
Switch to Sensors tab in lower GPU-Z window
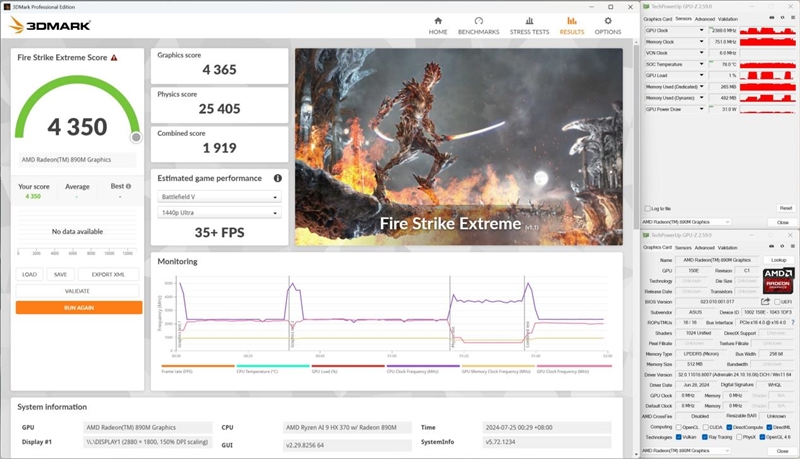(683, 248)
